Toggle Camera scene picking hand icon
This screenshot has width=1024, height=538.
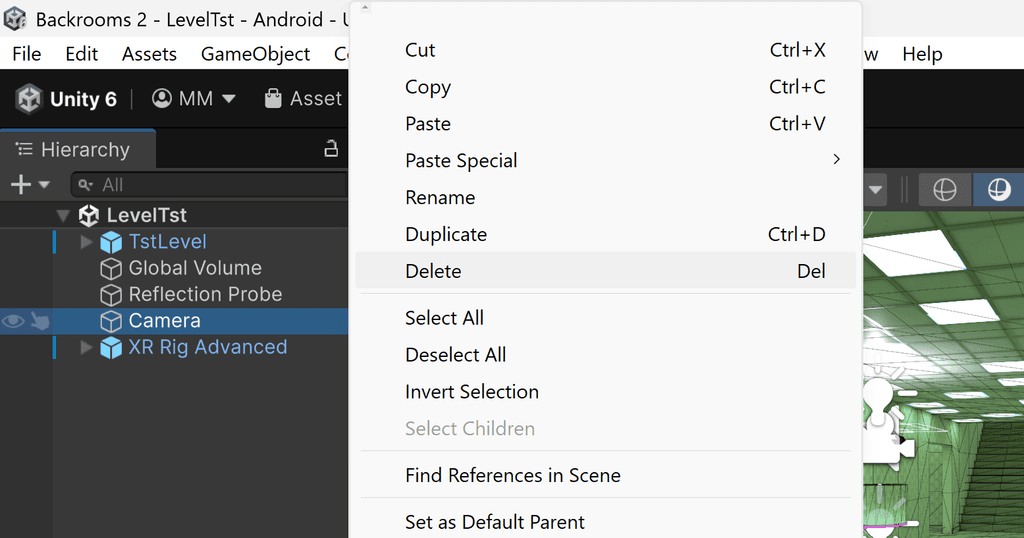click(x=40, y=321)
